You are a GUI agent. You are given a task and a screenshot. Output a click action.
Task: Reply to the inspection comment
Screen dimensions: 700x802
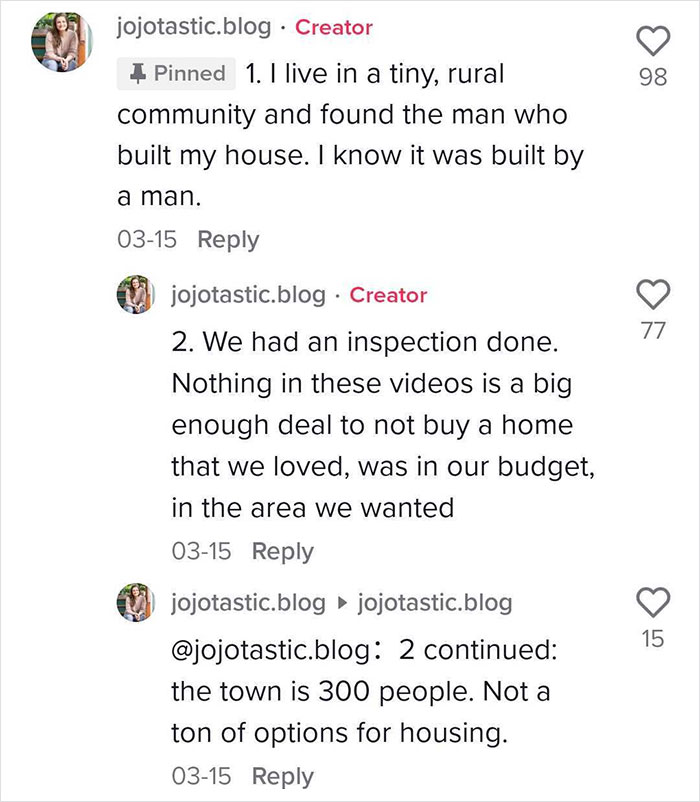point(282,551)
